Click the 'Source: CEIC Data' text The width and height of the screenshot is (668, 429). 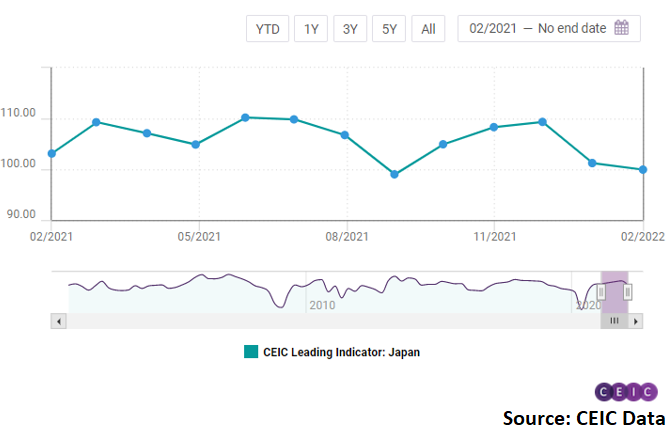point(584,418)
